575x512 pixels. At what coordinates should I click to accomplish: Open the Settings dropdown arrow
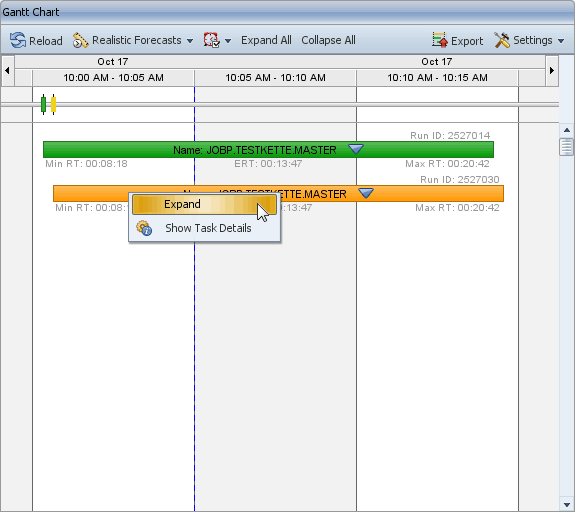pos(561,41)
